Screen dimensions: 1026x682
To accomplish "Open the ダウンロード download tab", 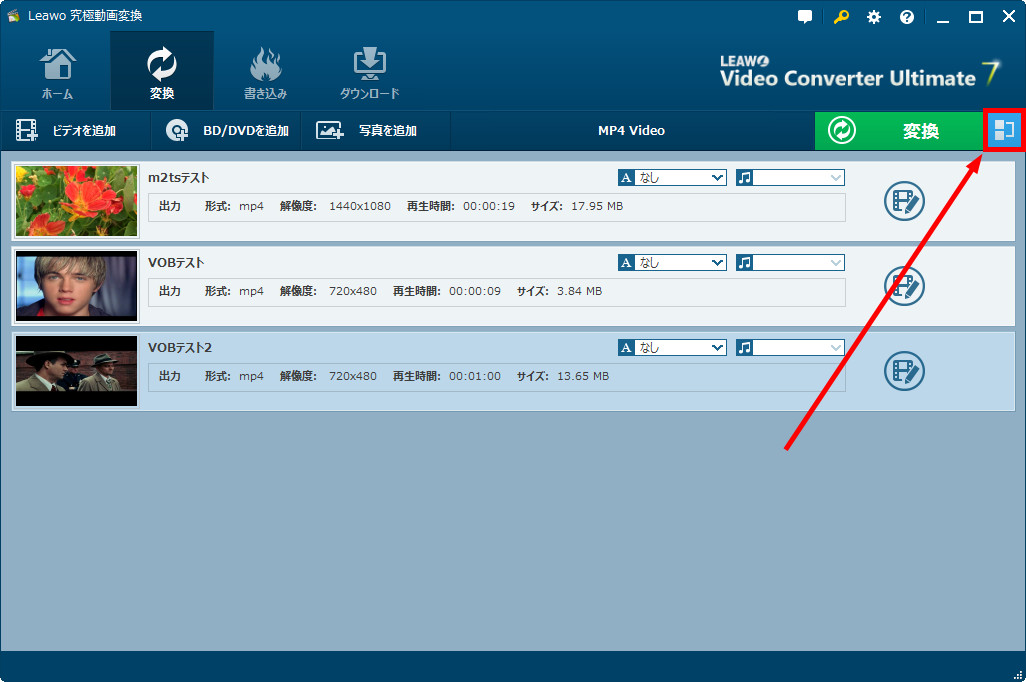I will [369, 72].
